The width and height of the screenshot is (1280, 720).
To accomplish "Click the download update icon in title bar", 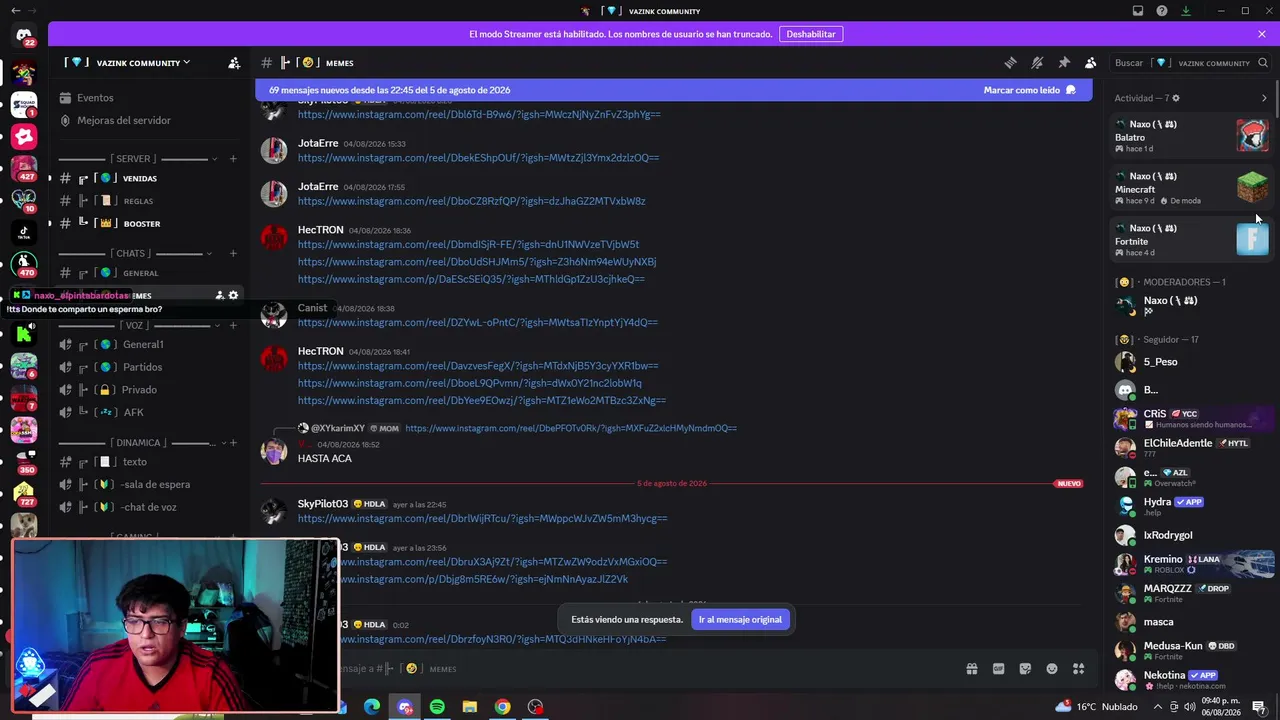I will point(1186,11).
